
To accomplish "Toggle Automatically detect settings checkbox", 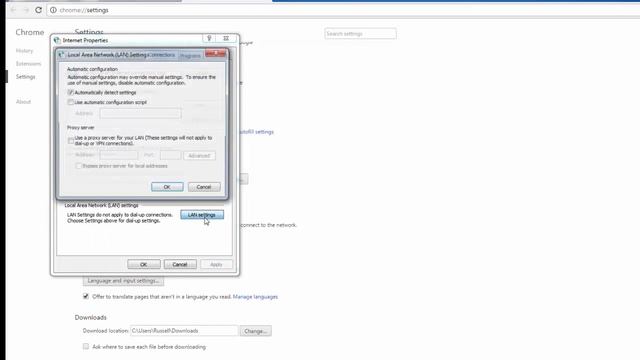I will [x=71, y=93].
